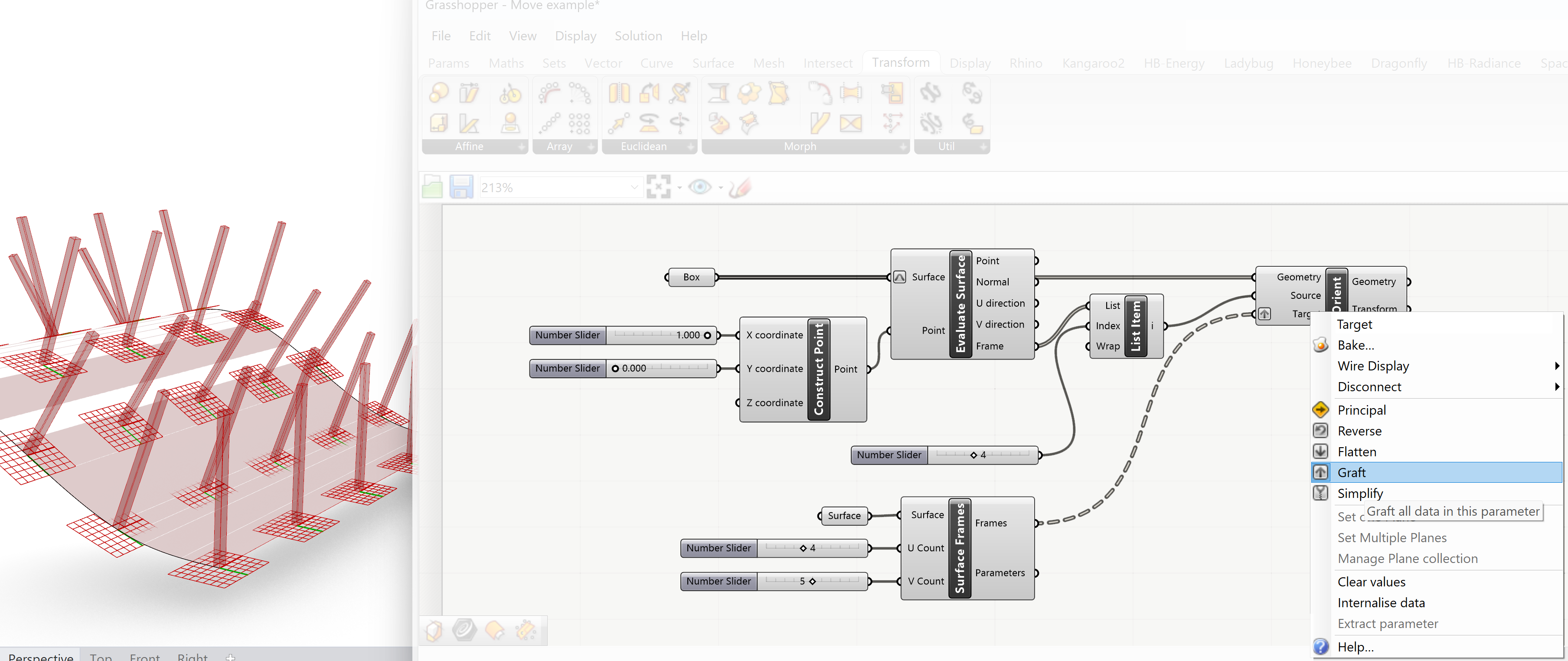Viewport: 1568px width, 661px height.
Task: Click the Open file folder icon
Action: coord(432,187)
